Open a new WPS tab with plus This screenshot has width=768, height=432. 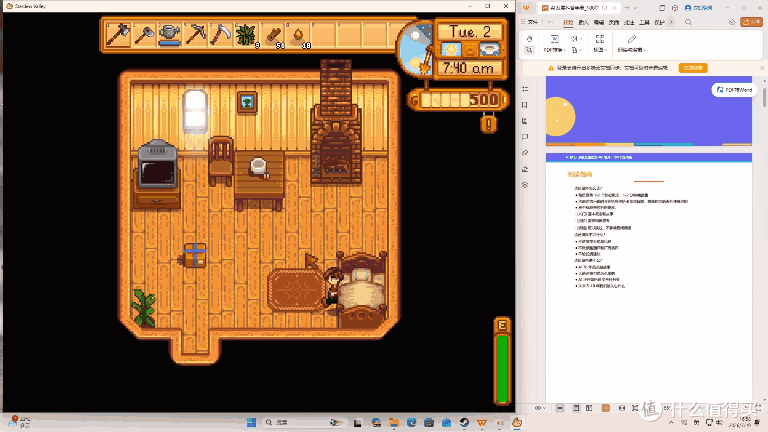tap(627, 8)
